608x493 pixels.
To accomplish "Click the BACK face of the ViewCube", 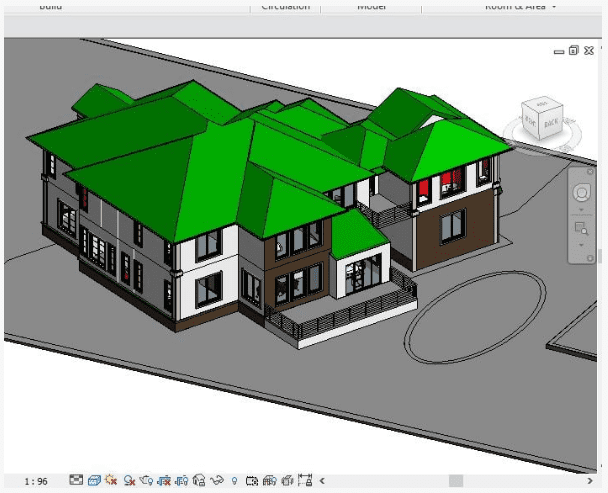I will (551, 124).
